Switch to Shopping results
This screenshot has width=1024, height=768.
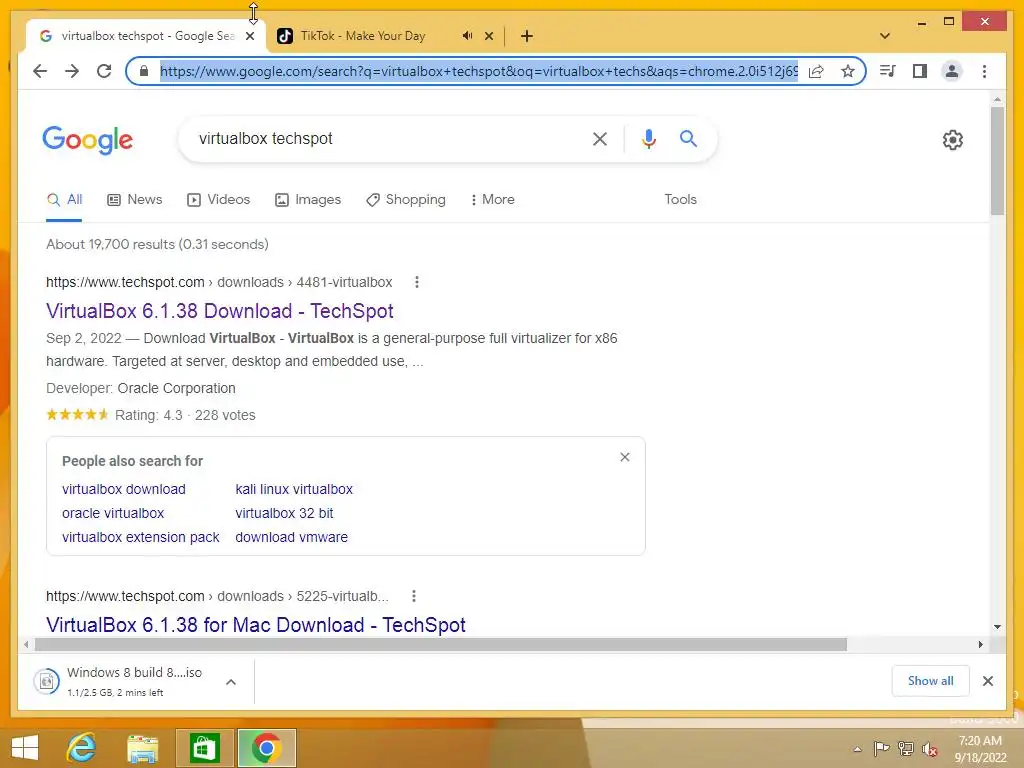(x=406, y=199)
